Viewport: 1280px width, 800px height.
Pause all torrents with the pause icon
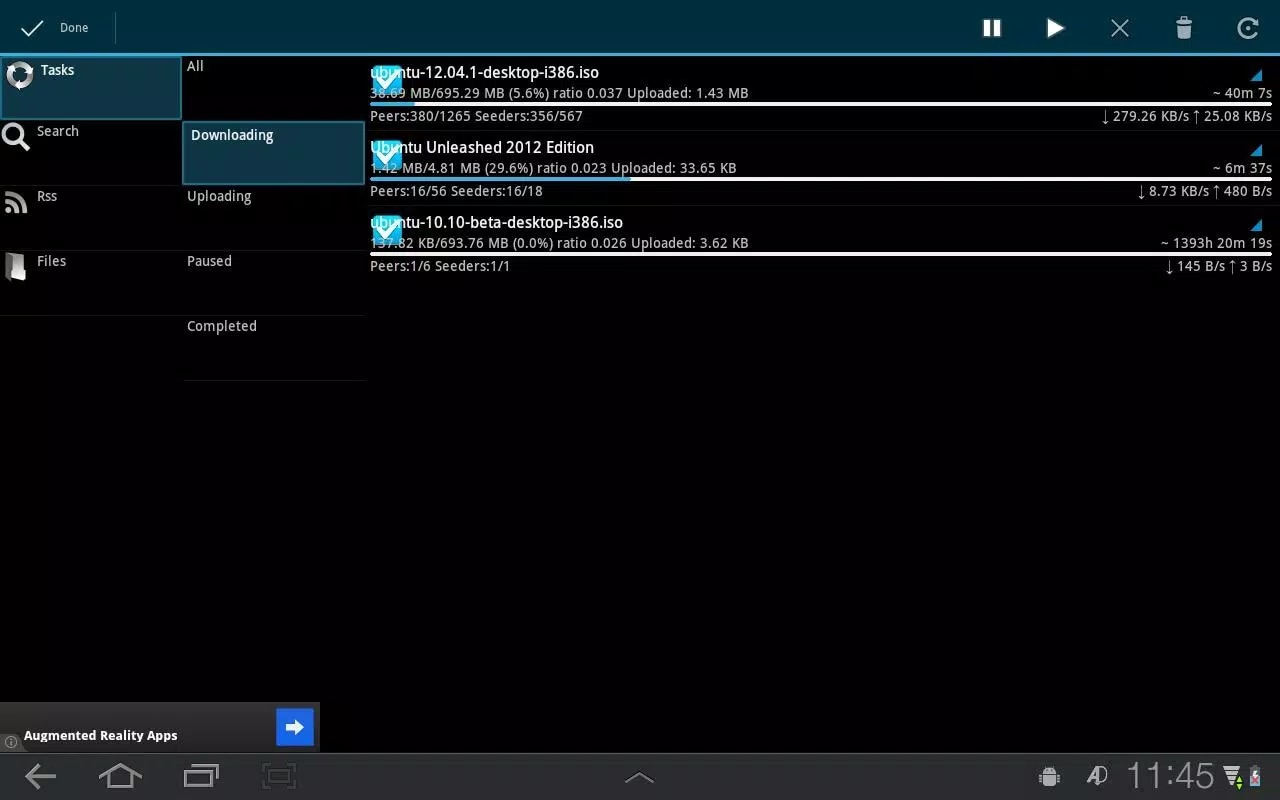click(991, 28)
